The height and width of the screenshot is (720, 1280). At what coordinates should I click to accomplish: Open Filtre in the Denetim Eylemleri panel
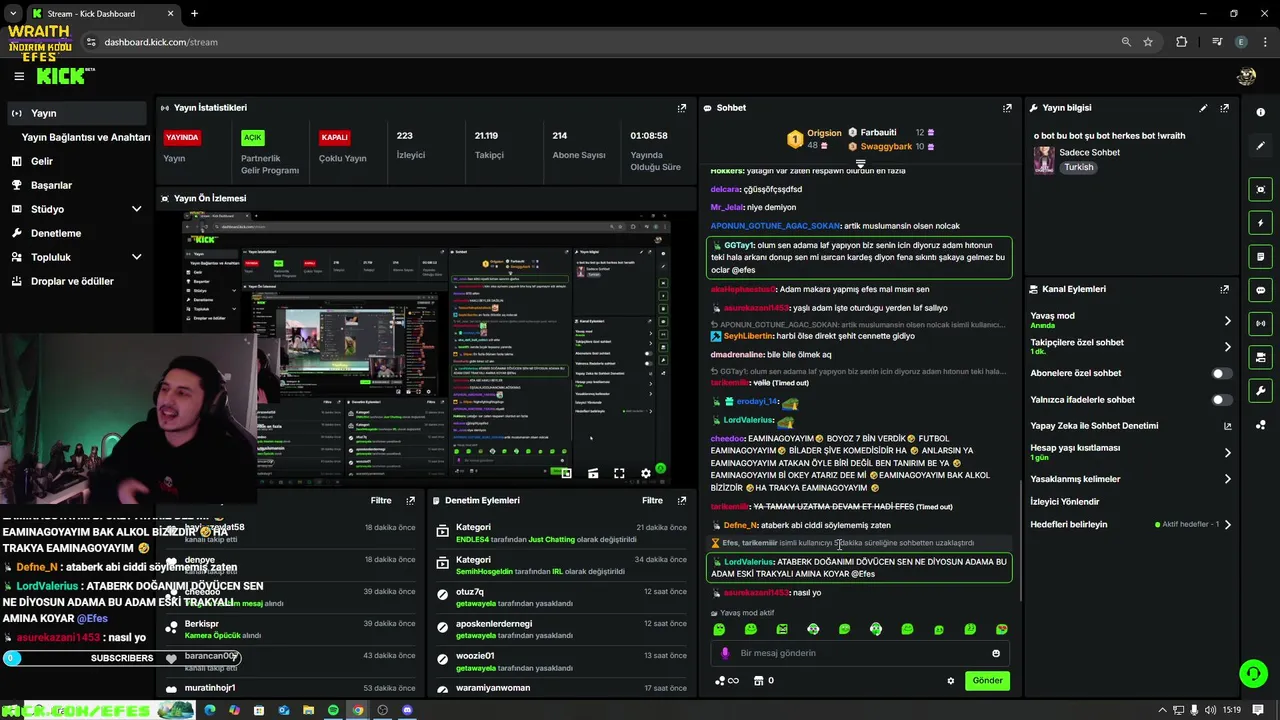point(652,500)
